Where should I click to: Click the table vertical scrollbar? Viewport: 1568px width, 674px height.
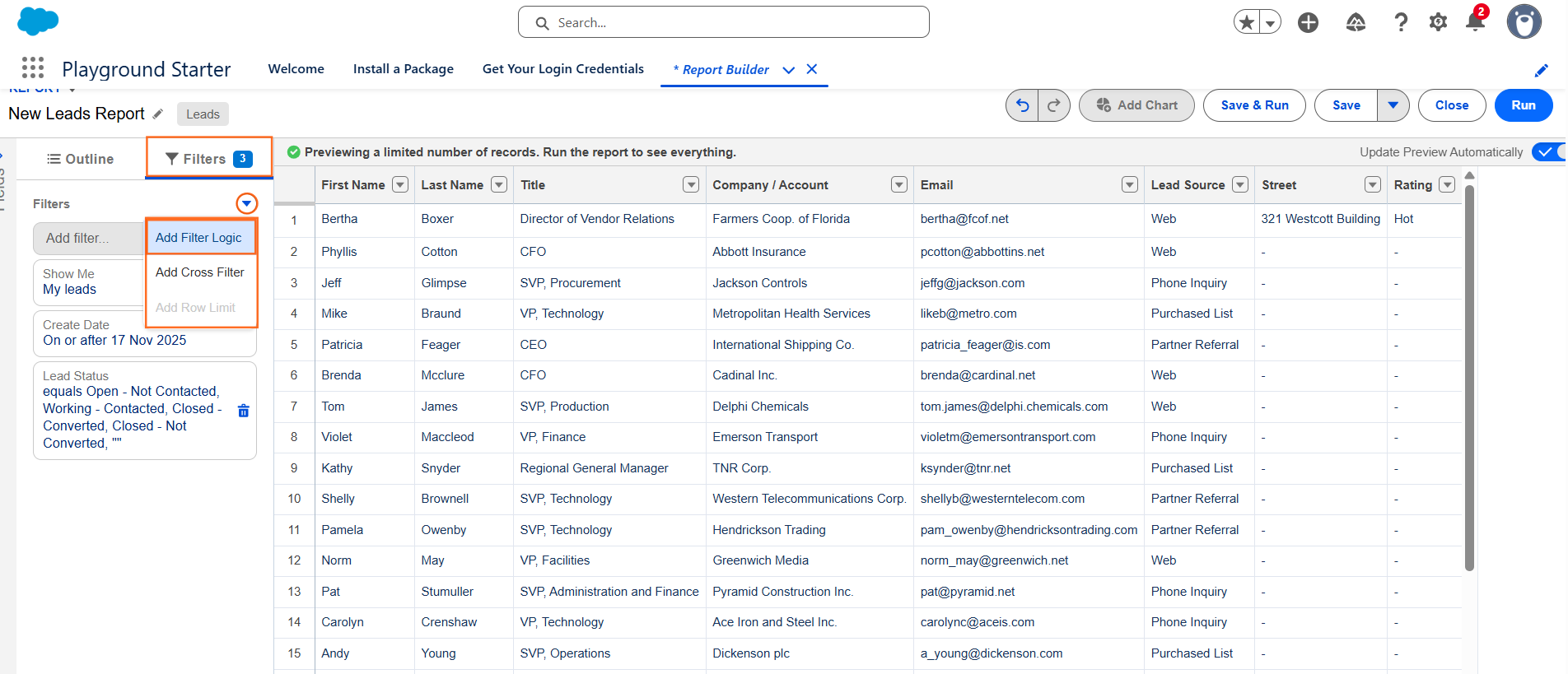point(1470,376)
